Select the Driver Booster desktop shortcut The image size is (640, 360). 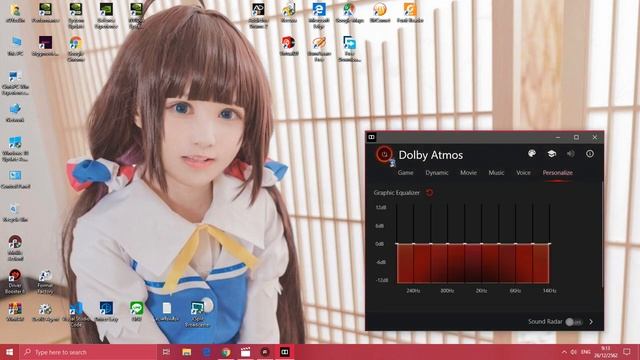15,281
